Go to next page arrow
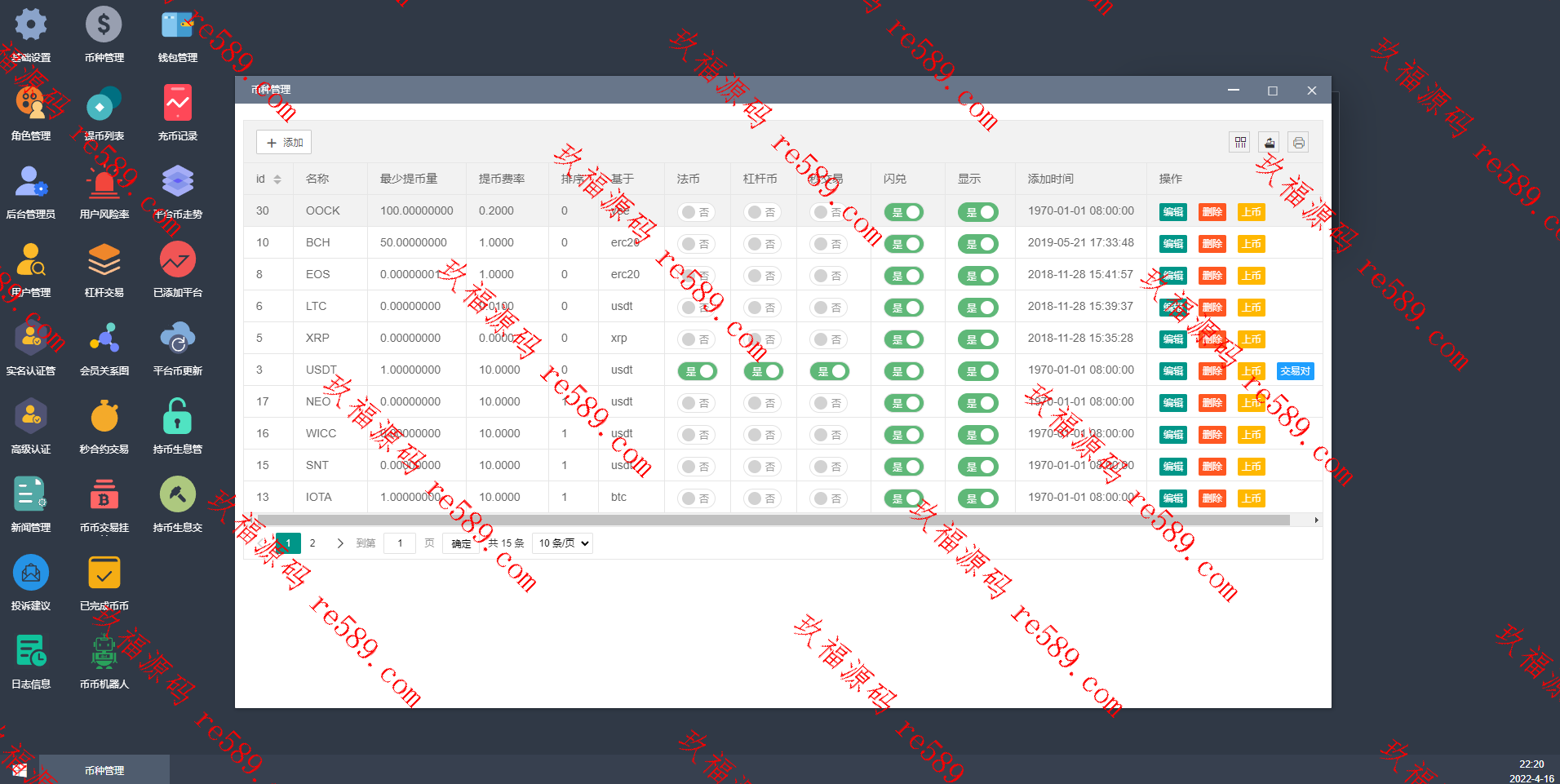Image resolution: width=1560 pixels, height=784 pixels. click(340, 543)
